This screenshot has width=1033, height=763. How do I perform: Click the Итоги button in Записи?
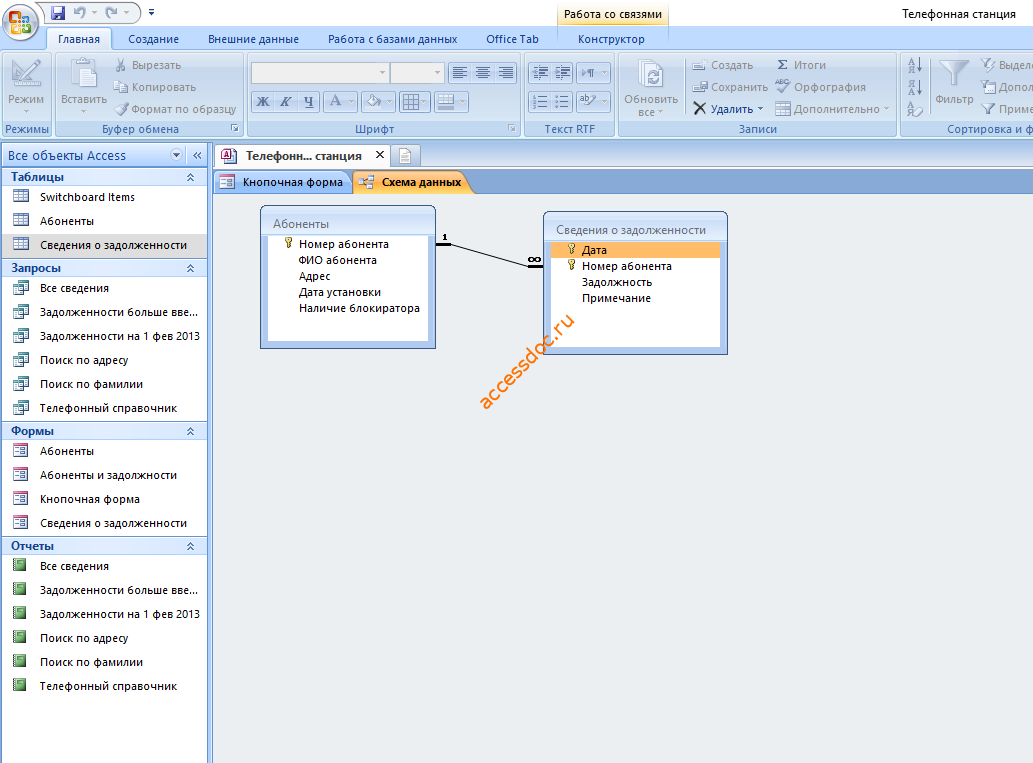801,65
